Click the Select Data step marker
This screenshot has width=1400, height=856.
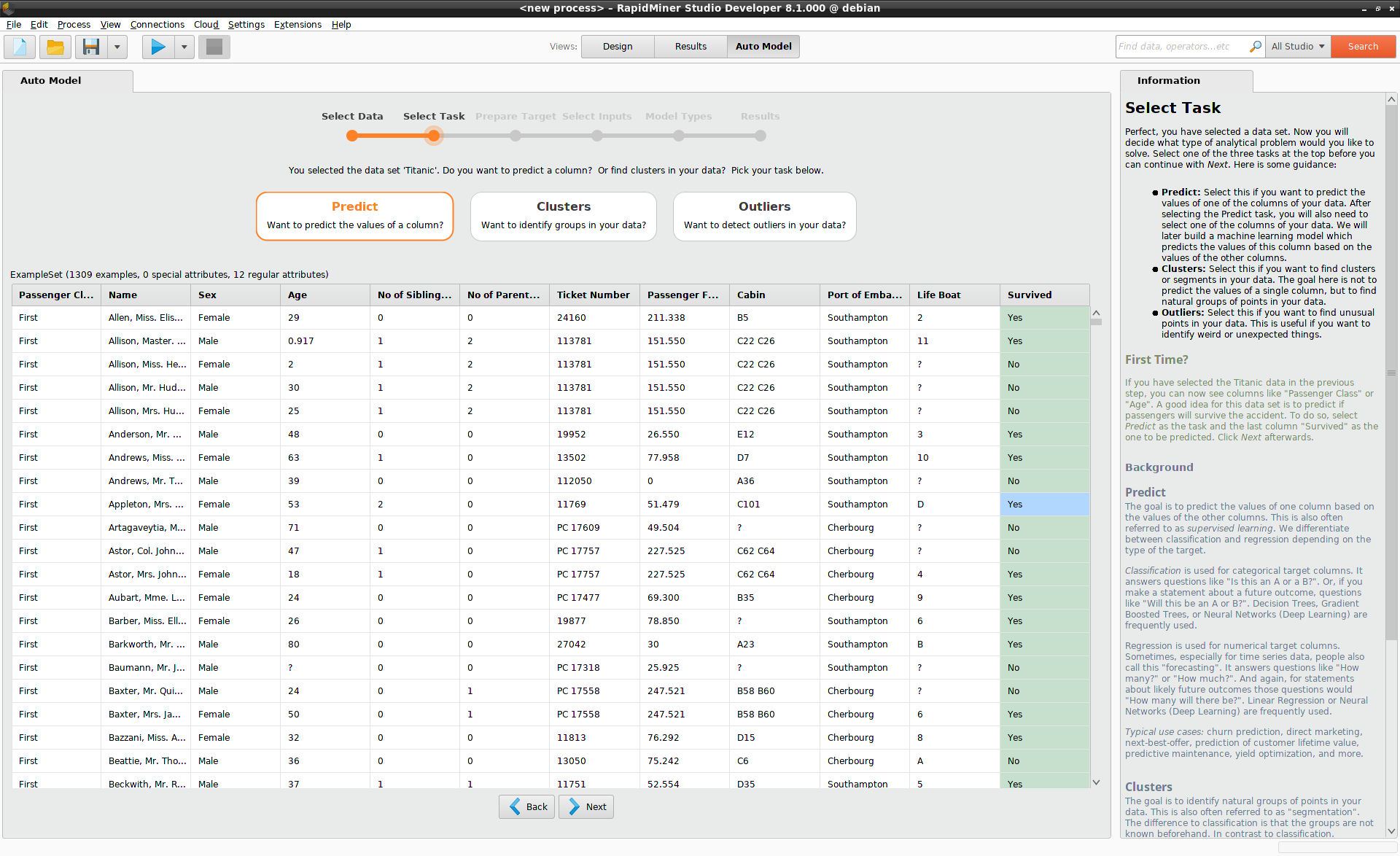tap(352, 136)
